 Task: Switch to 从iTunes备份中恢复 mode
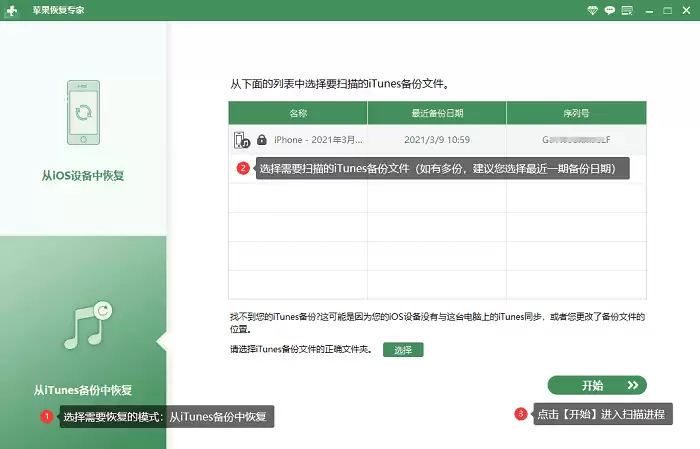point(83,390)
